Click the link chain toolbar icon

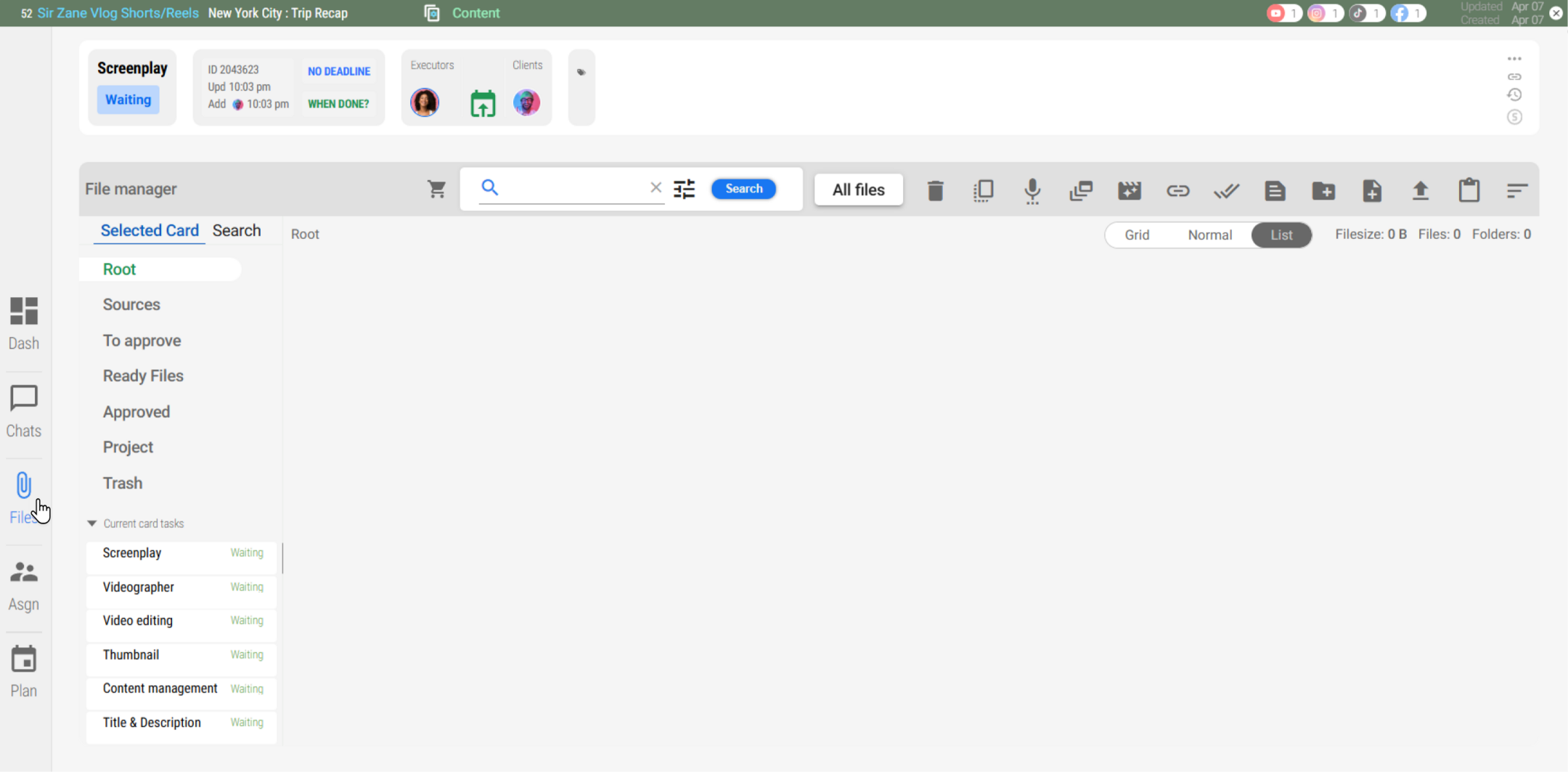(x=1177, y=190)
